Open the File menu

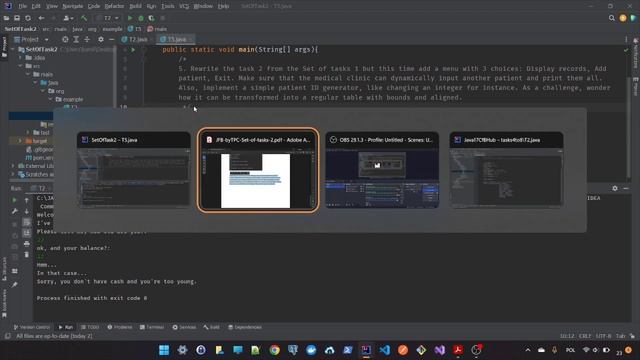pyautogui.click(x=22, y=6)
